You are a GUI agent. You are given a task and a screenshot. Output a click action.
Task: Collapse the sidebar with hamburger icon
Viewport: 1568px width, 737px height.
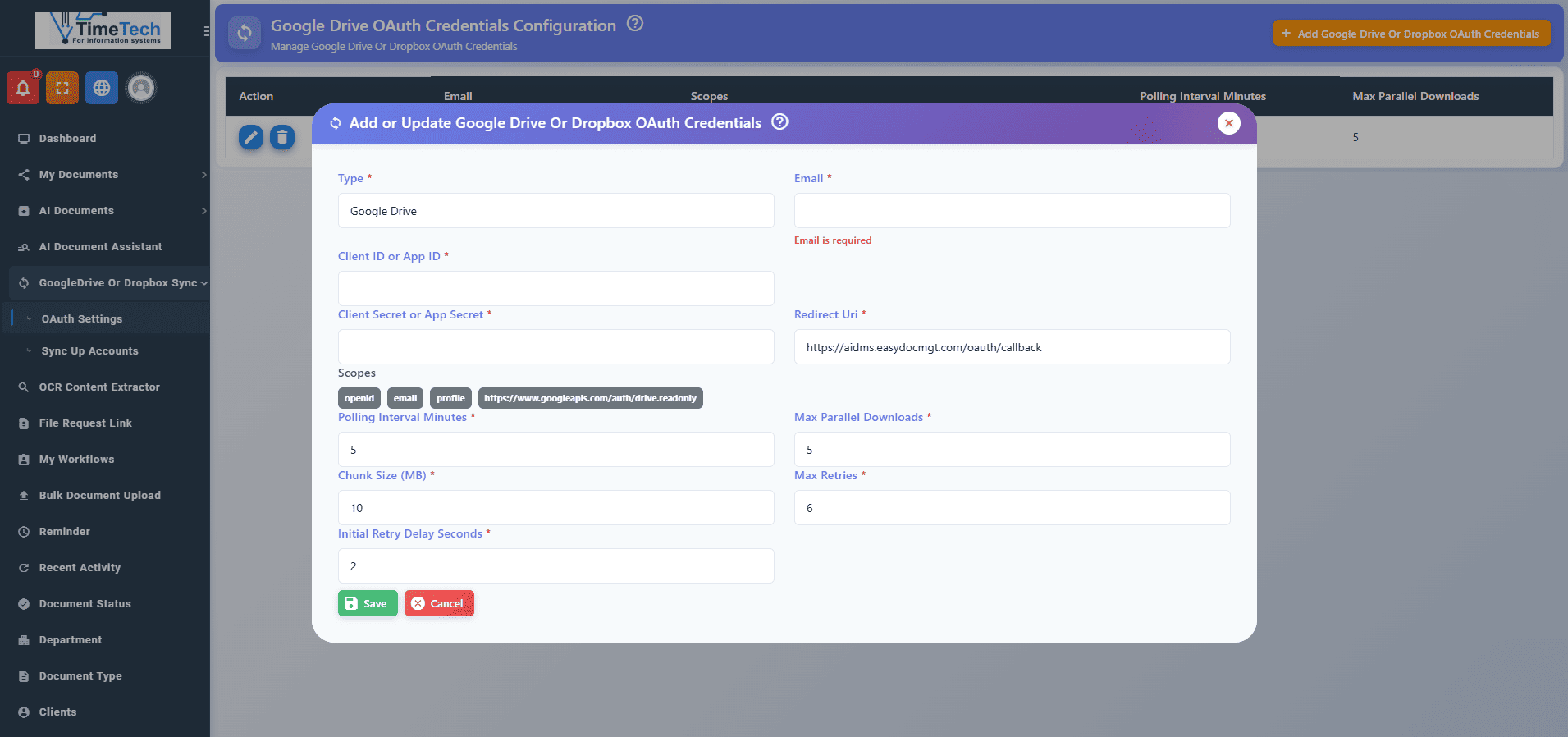coord(206,31)
